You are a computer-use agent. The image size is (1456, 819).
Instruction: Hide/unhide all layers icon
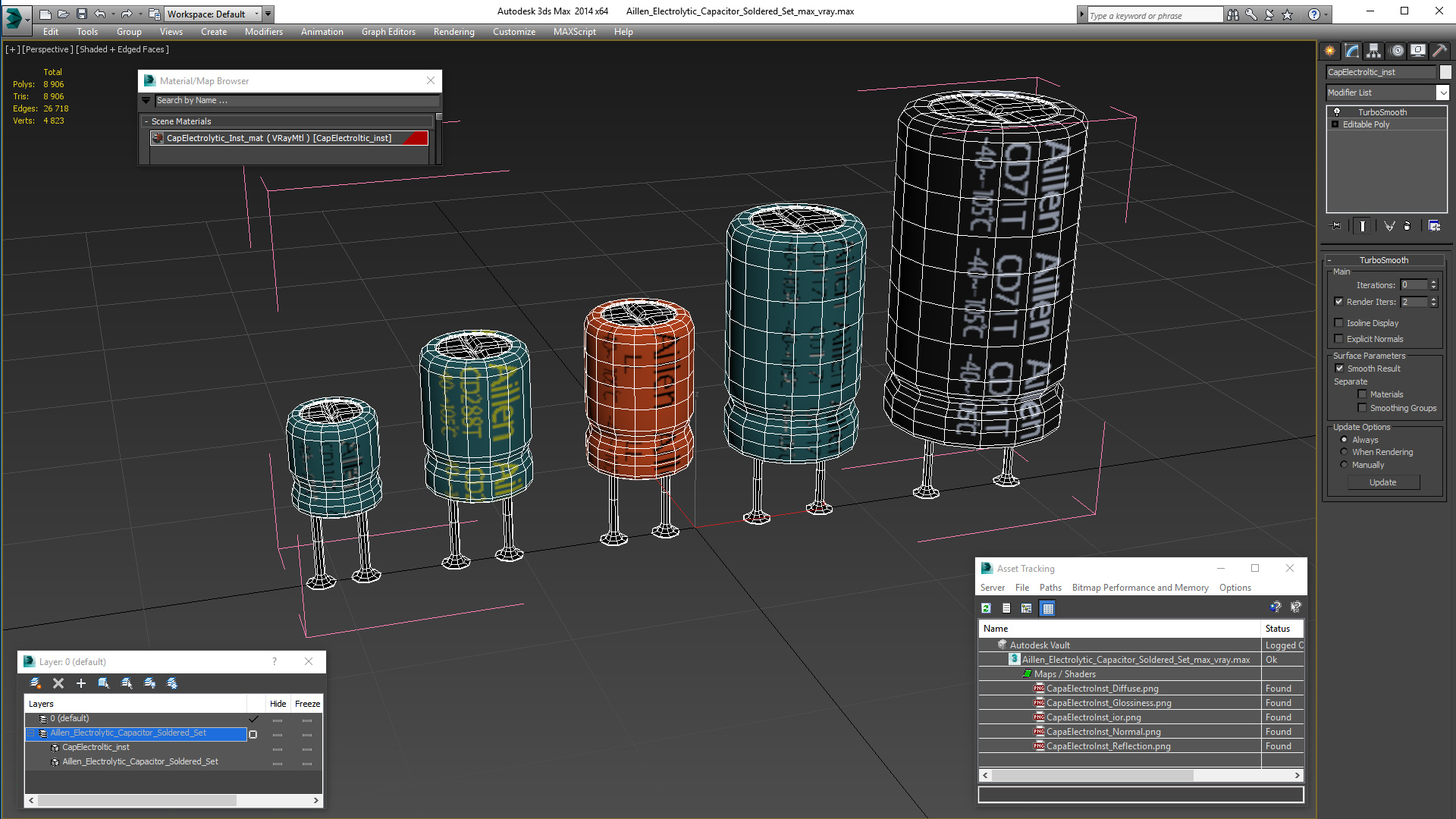pos(149,683)
